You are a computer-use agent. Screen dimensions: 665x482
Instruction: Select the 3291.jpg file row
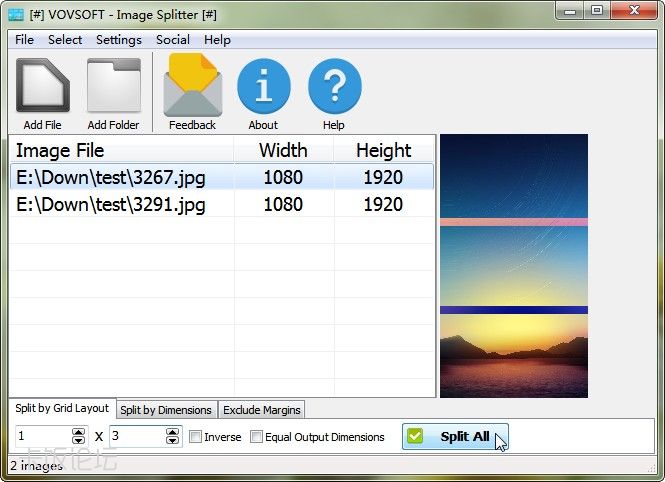coord(110,204)
